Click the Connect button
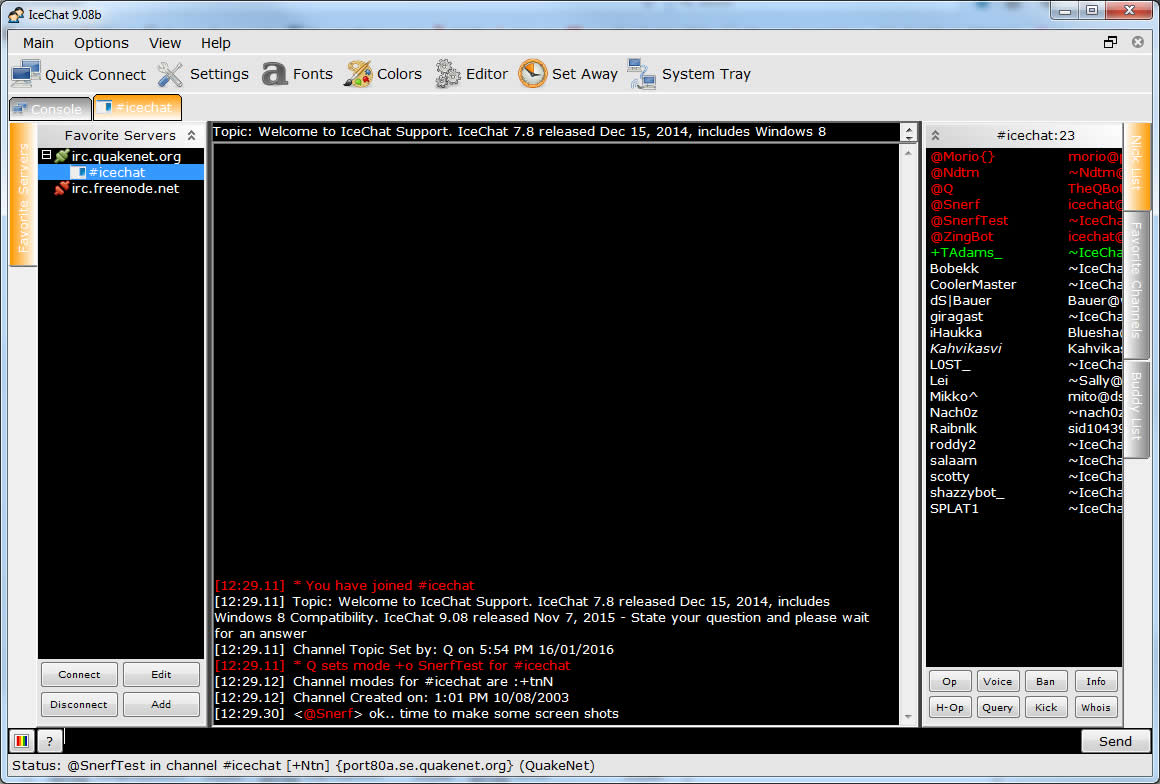The width and height of the screenshot is (1160, 784). click(x=79, y=675)
